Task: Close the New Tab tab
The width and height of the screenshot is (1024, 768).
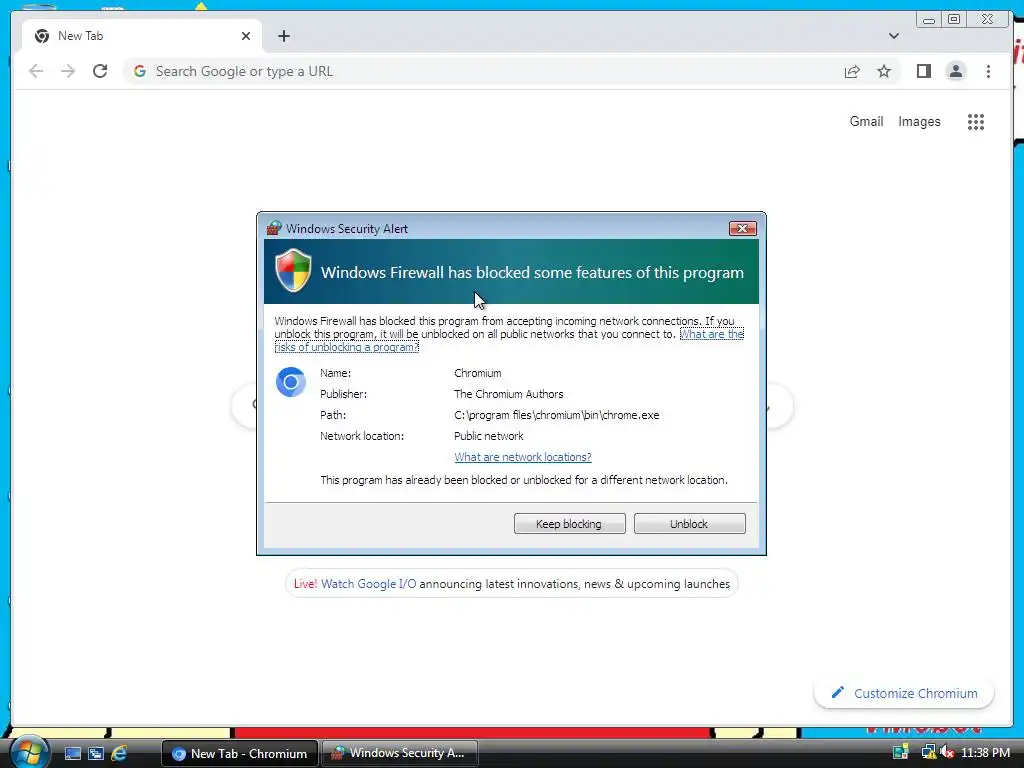Action: coord(246,36)
